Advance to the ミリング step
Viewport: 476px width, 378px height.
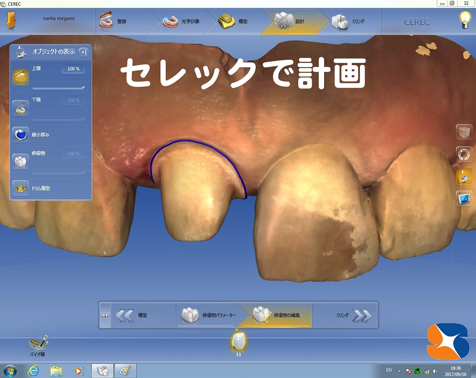point(345,315)
